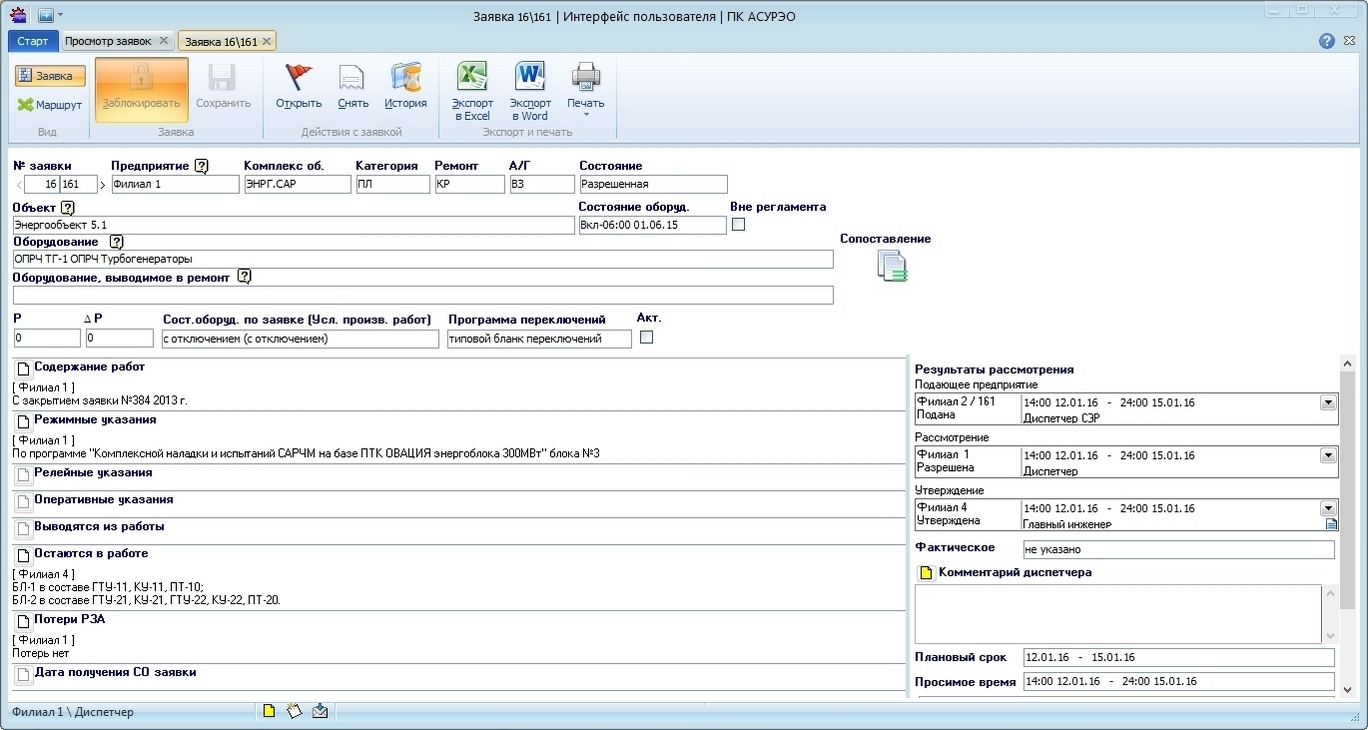Expand the Подающее предприятие dropdown arrow
1368x730 pixels.
(1328, 403)
